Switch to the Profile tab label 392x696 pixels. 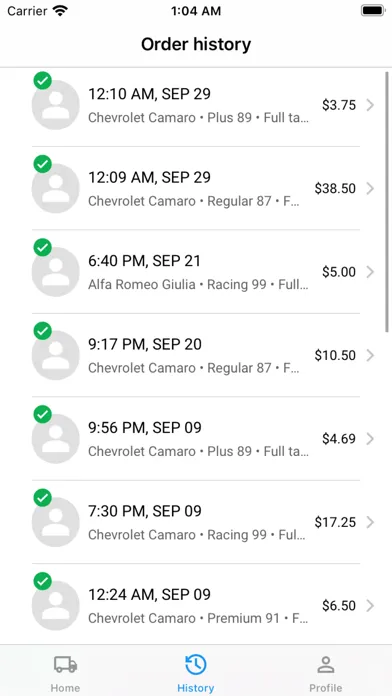click(326, 688)
